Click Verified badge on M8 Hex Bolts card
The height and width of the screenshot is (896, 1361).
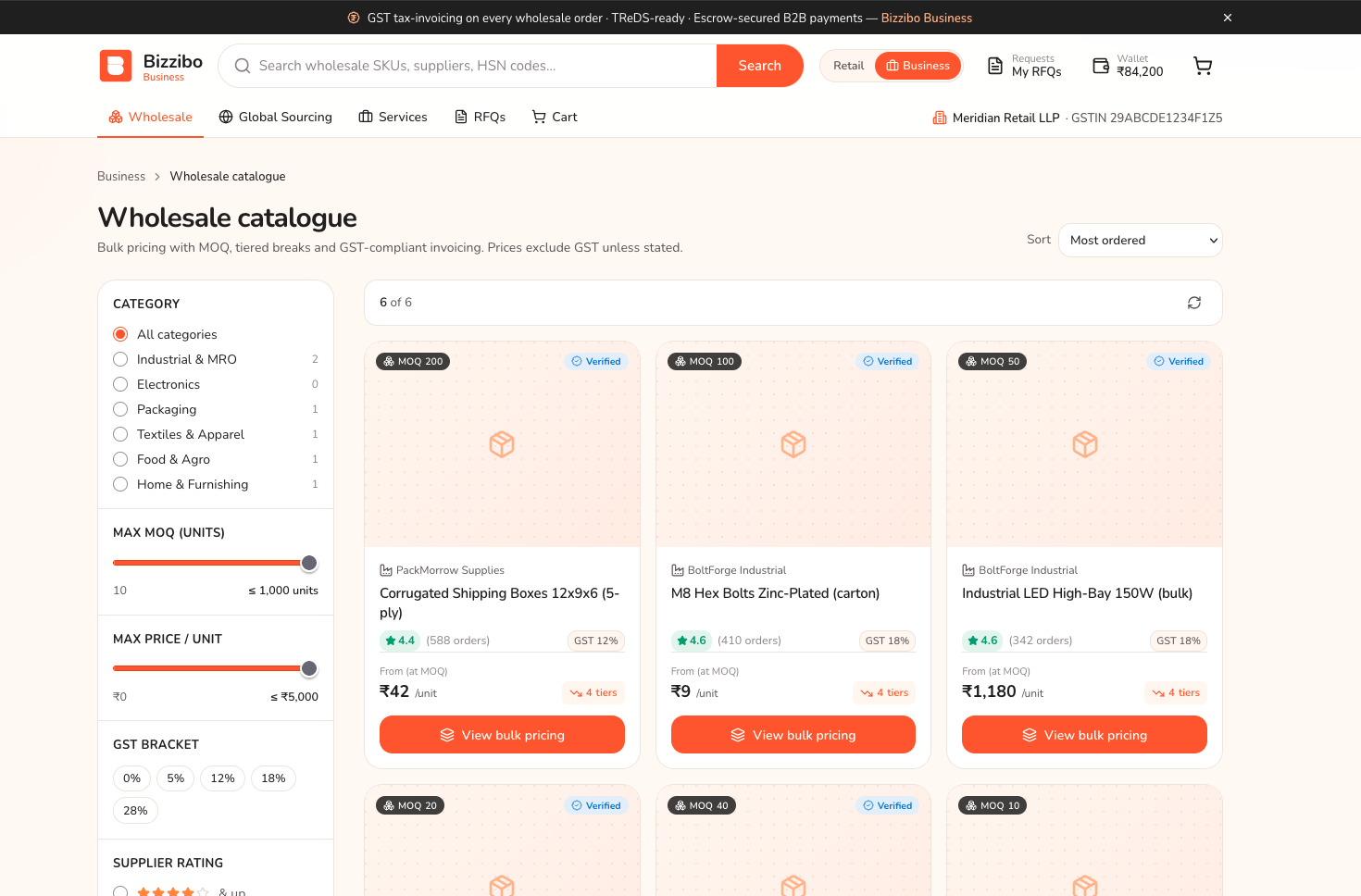tap(888, 361)
